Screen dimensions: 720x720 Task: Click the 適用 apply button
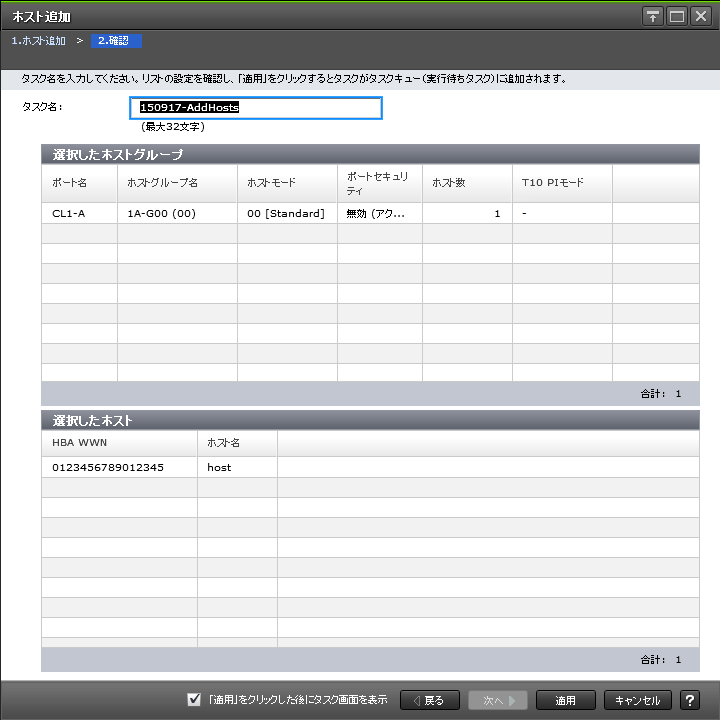[566, 700]
